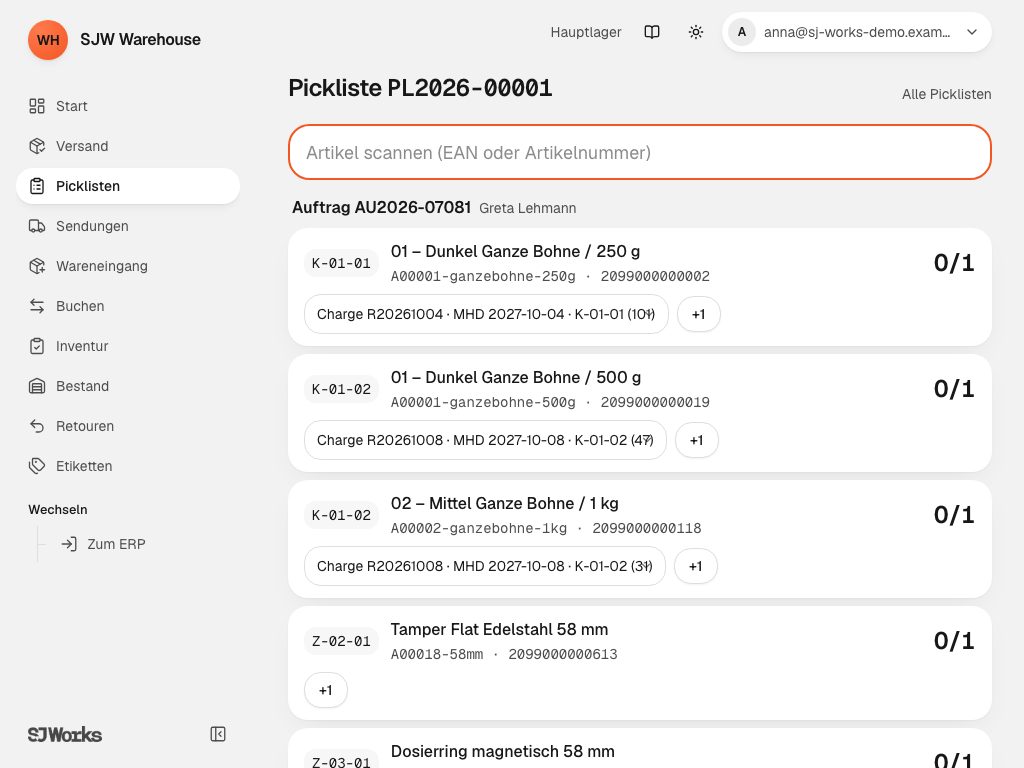Select Charge R20261008 chip for 1 kg item

[x=485, y=566]
